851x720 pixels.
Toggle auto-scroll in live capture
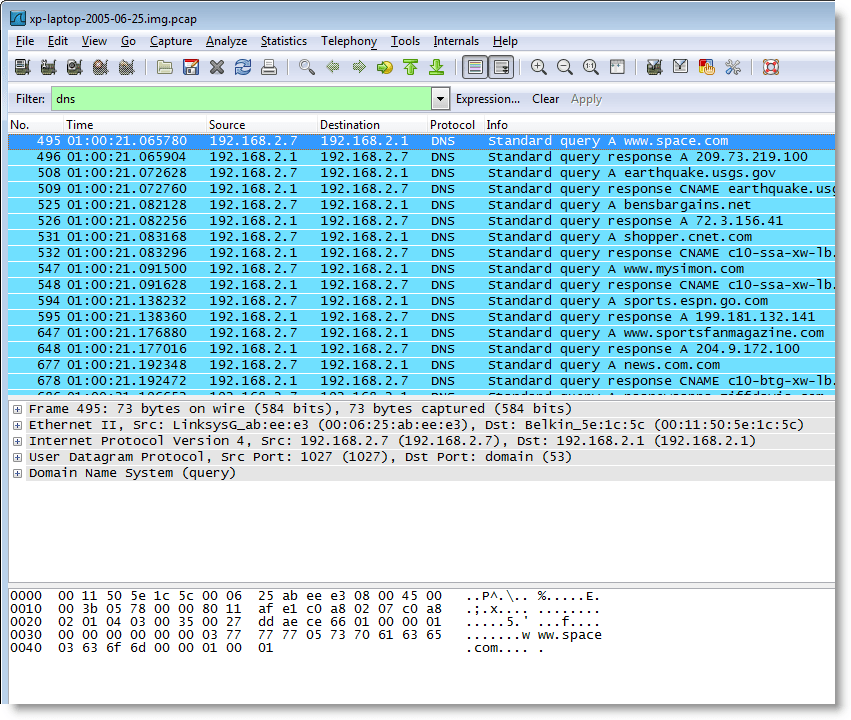(501, 67)
